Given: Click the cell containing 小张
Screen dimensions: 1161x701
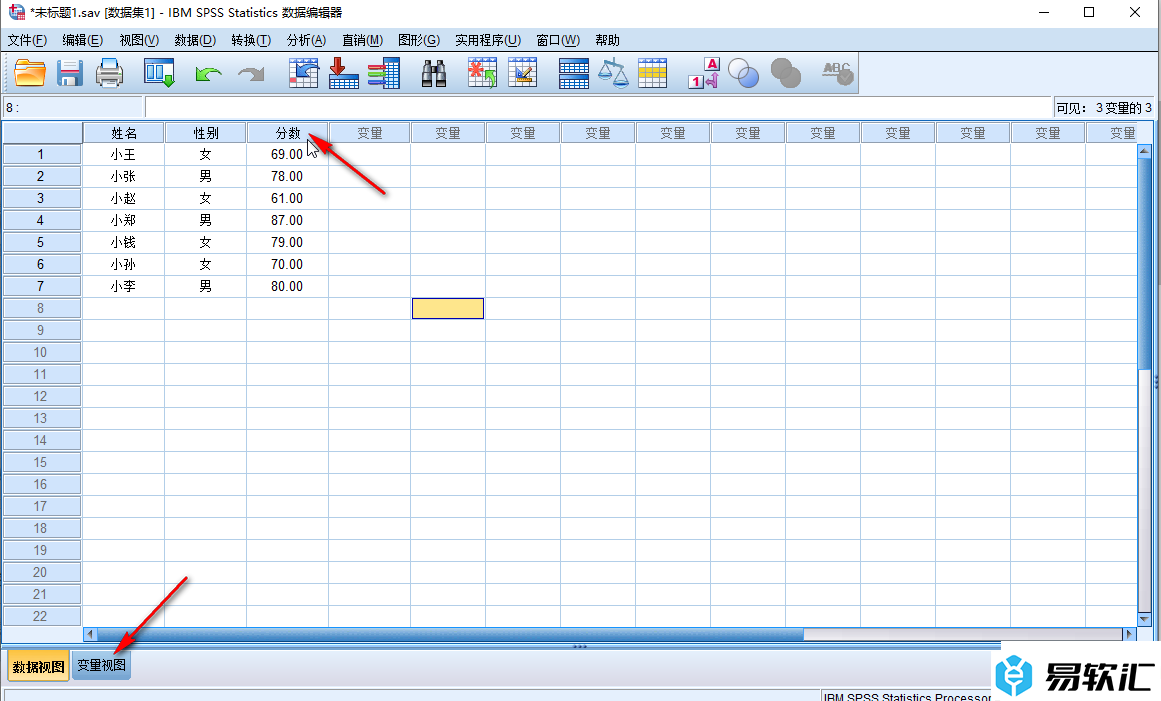Looking at the screenshot, I should pyautogui.click(x=124, y=176).
